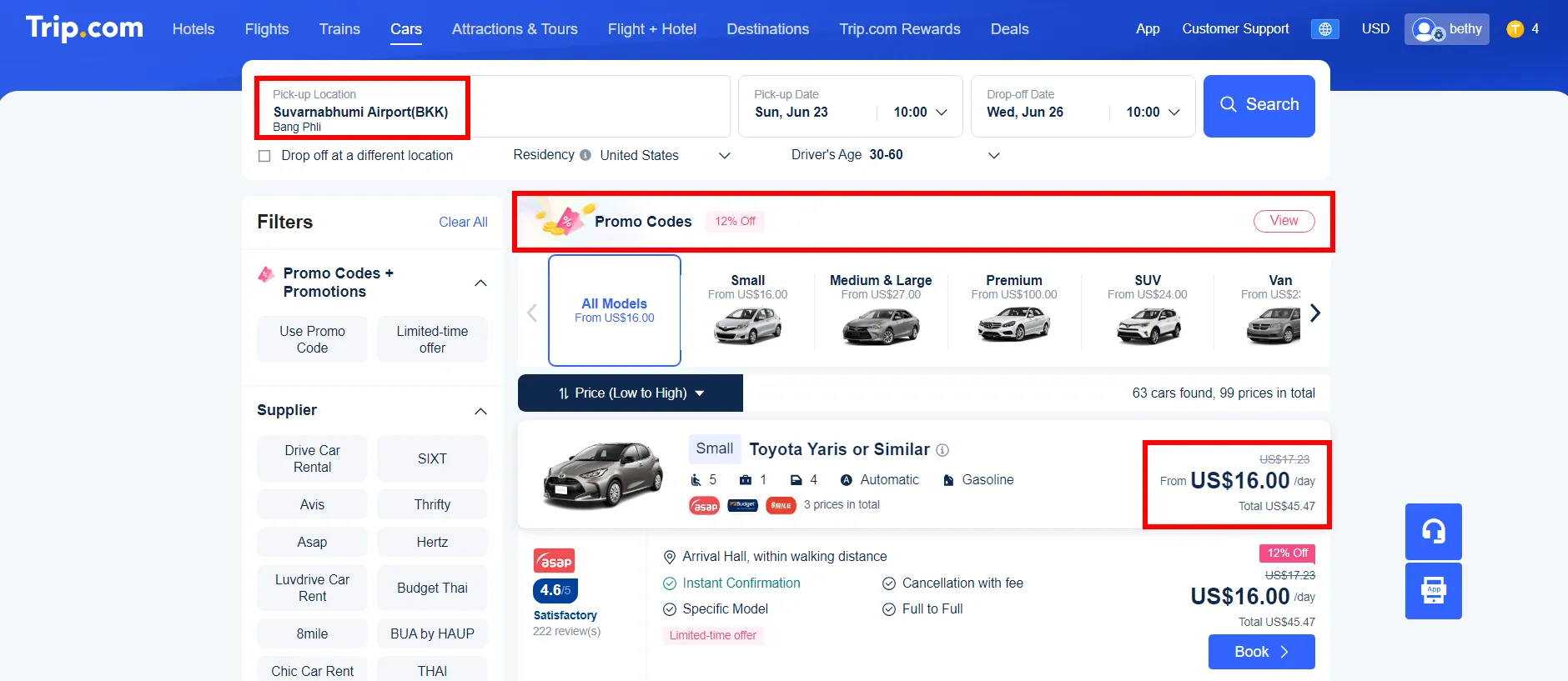This screenshot has height=681, width=1568.
Task: Go to Hotels tab
Action: [193, 29]
